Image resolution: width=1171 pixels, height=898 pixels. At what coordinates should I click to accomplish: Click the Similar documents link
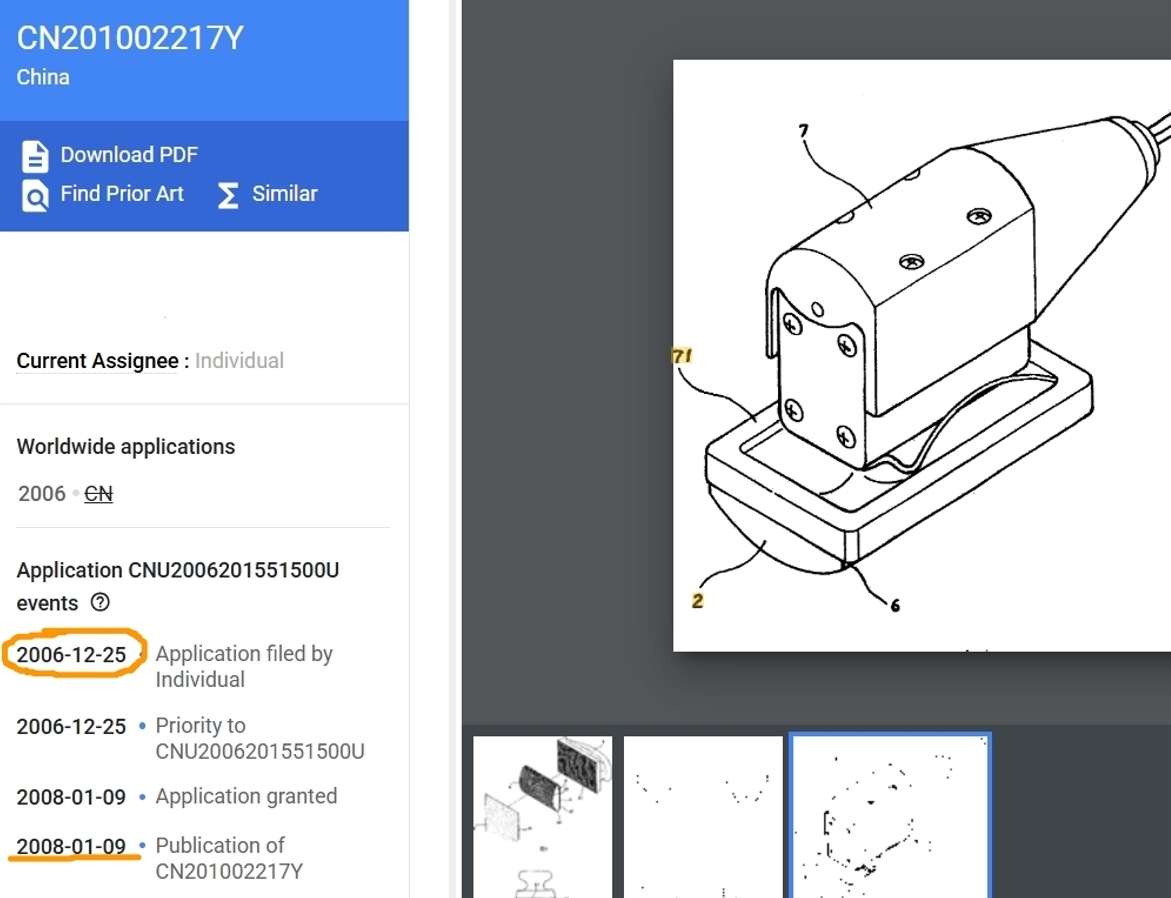click(285, 193)
